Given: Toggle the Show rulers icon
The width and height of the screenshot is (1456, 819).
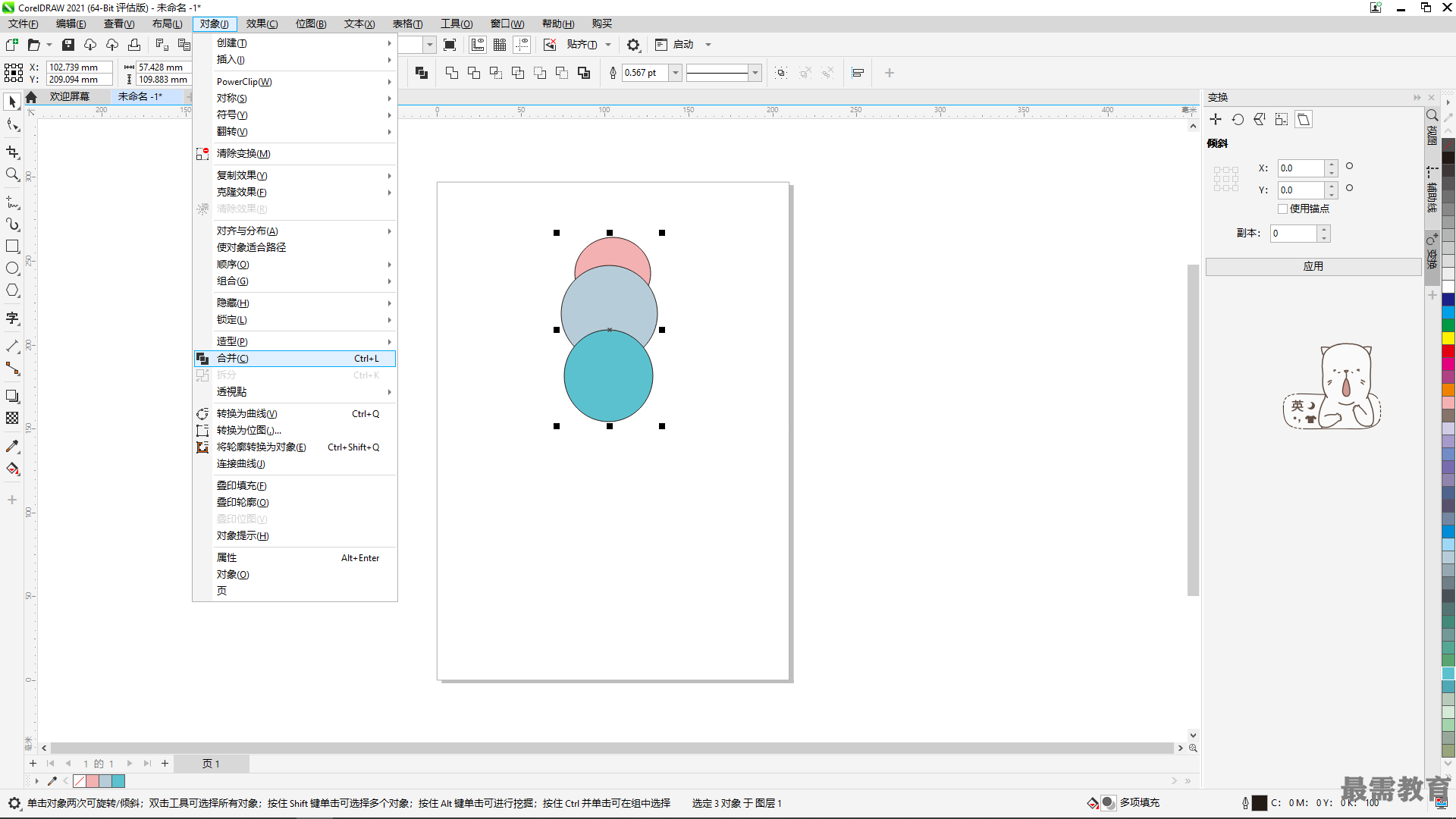Looking at the screenshot, I should 478,45.
